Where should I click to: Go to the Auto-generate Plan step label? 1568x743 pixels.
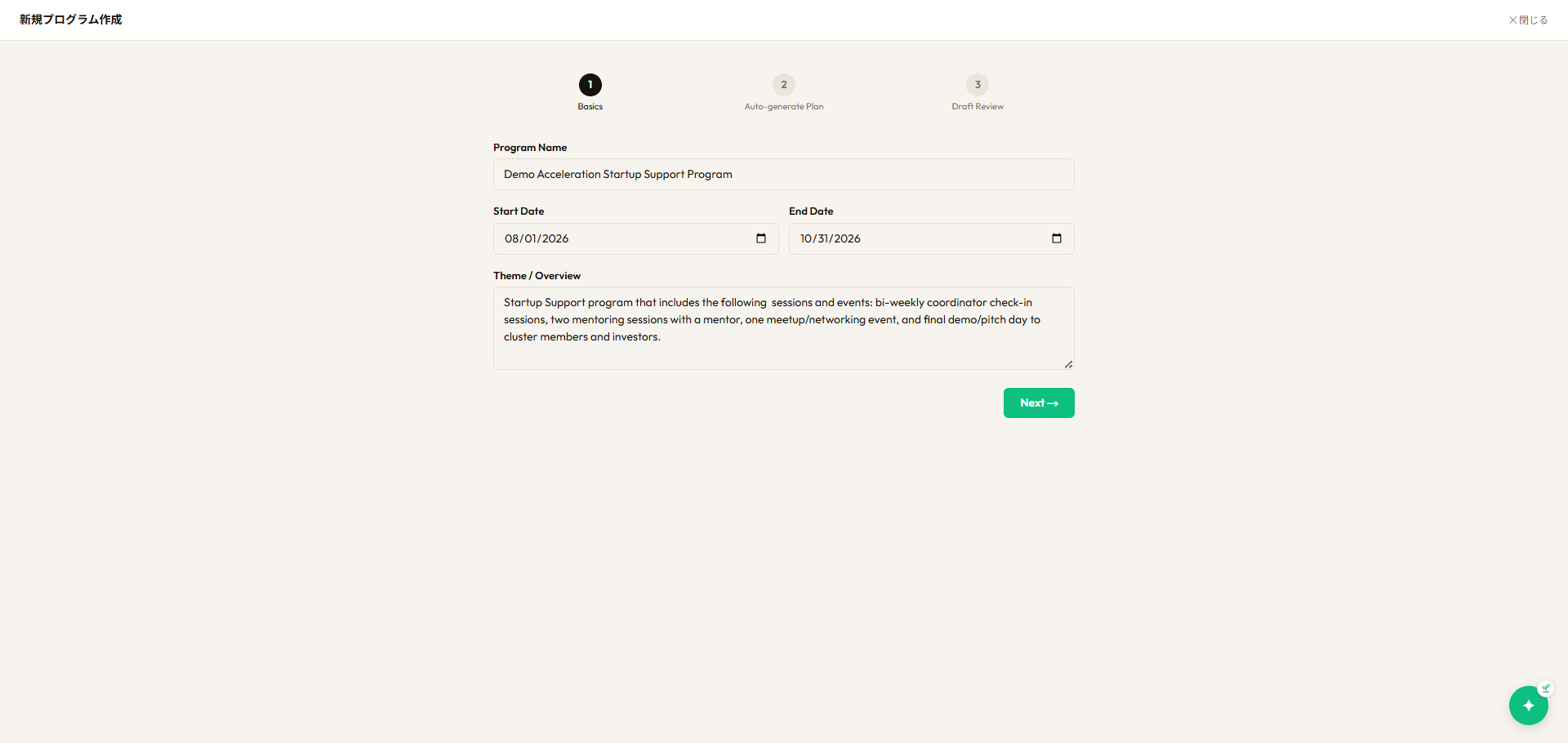(x=784, y=106)
